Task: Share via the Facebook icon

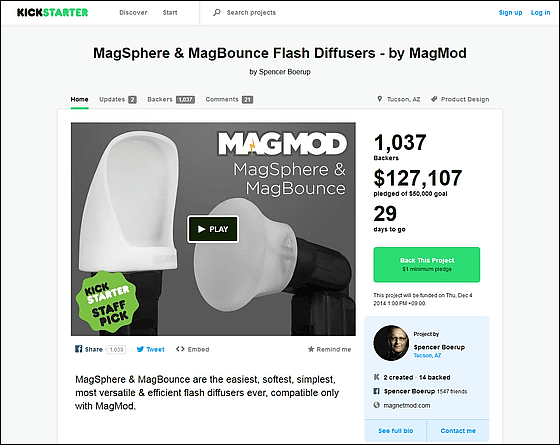Action: (x=79, y=349)
